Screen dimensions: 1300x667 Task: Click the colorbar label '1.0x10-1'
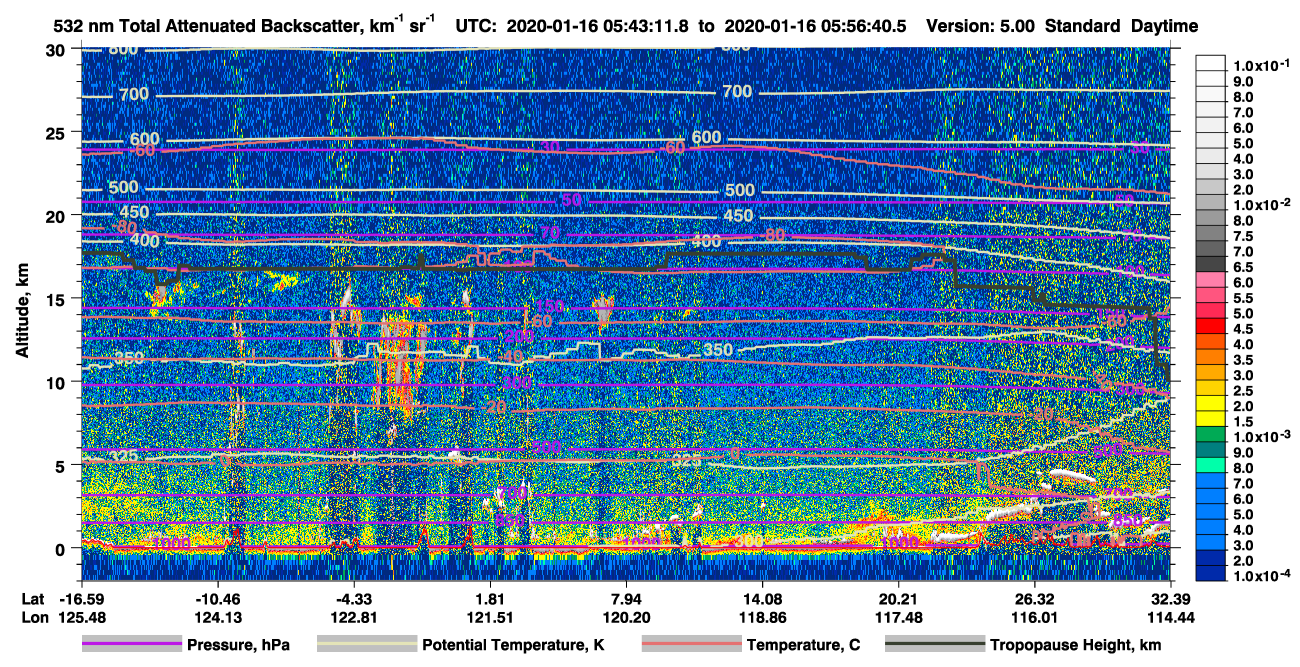(x=1264, y=66)
